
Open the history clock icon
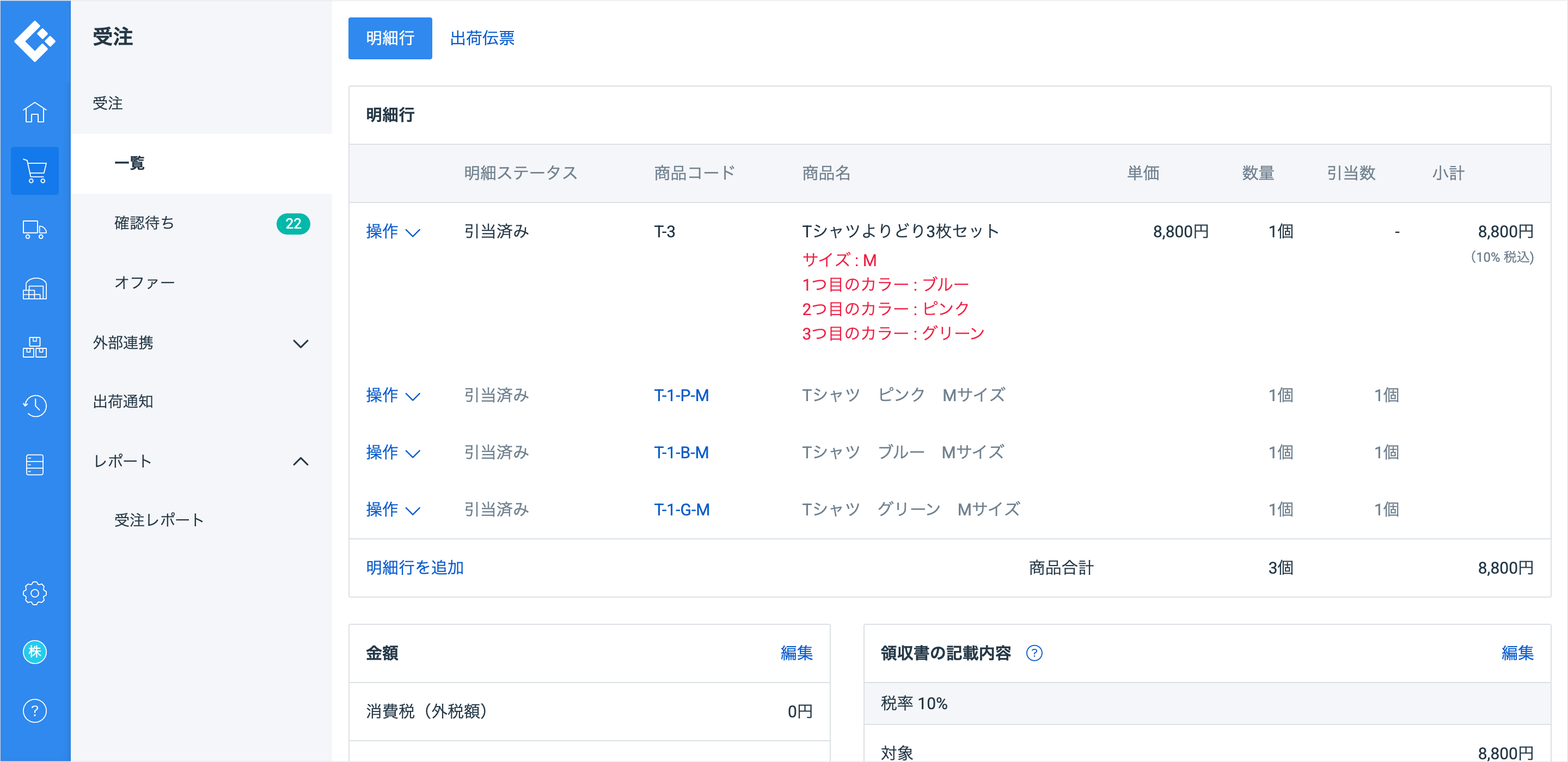[35, 405]
